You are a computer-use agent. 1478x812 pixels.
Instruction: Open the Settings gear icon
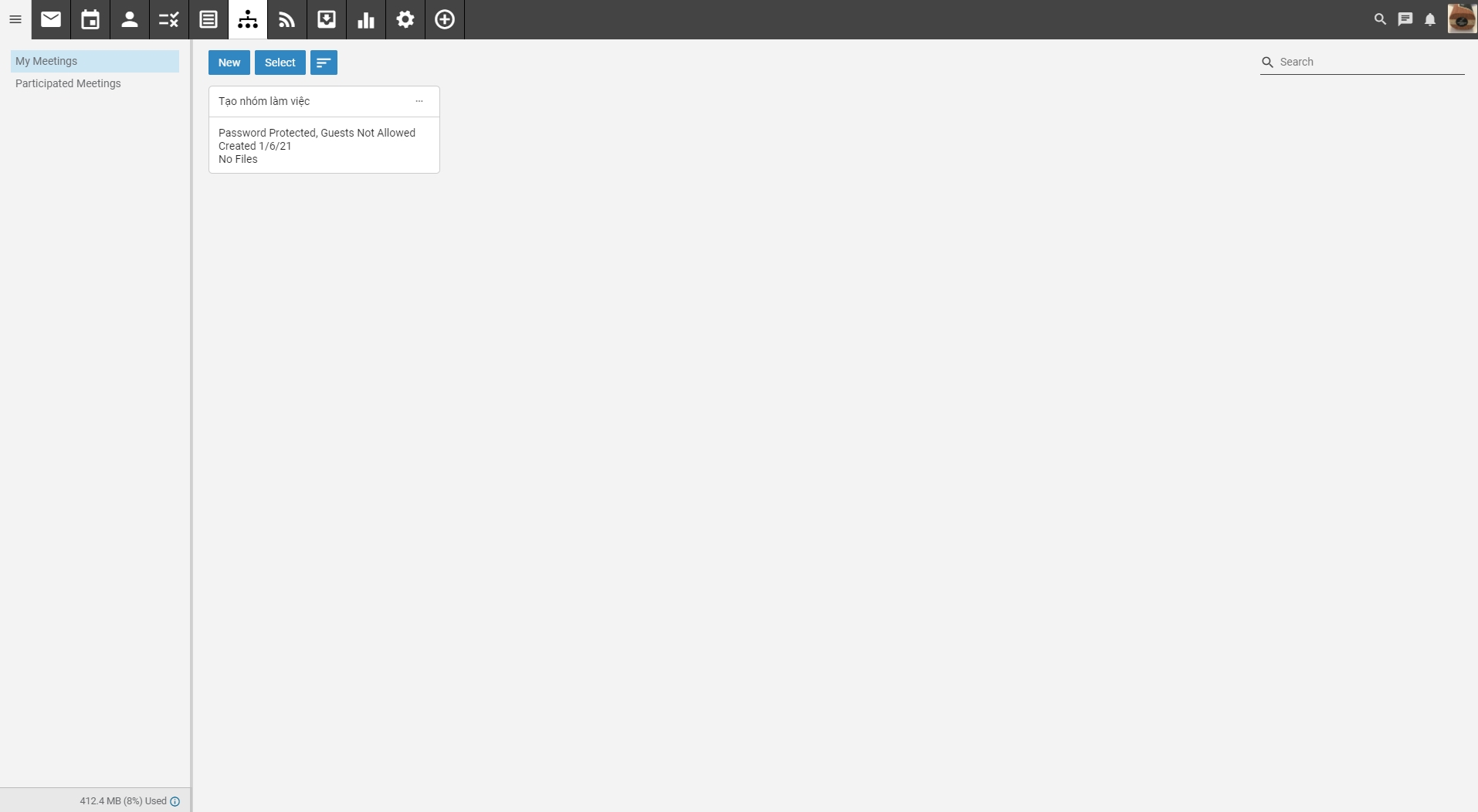405,19
